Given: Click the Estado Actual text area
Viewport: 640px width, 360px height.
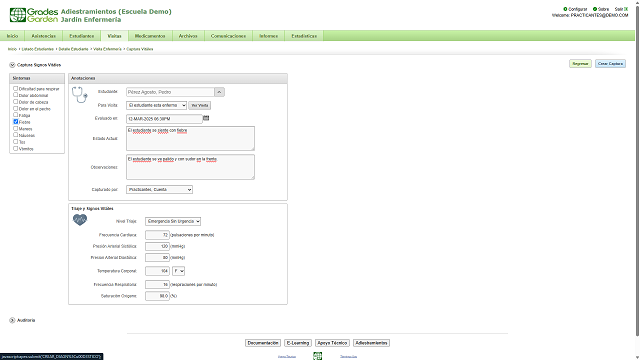Looking at the screenshot, I should 190,138.
